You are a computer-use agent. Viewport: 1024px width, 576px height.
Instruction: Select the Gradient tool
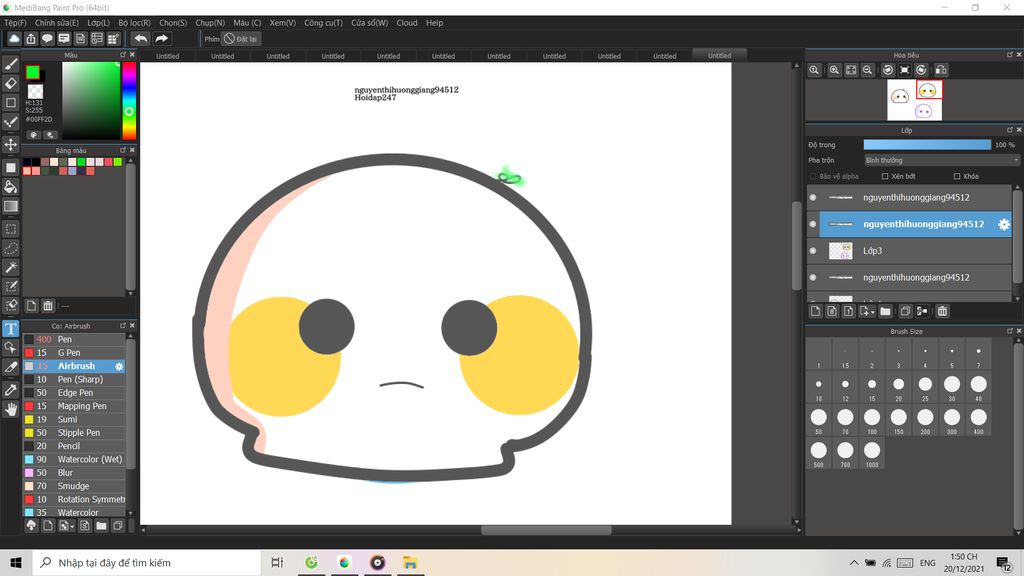click(11, 206)
